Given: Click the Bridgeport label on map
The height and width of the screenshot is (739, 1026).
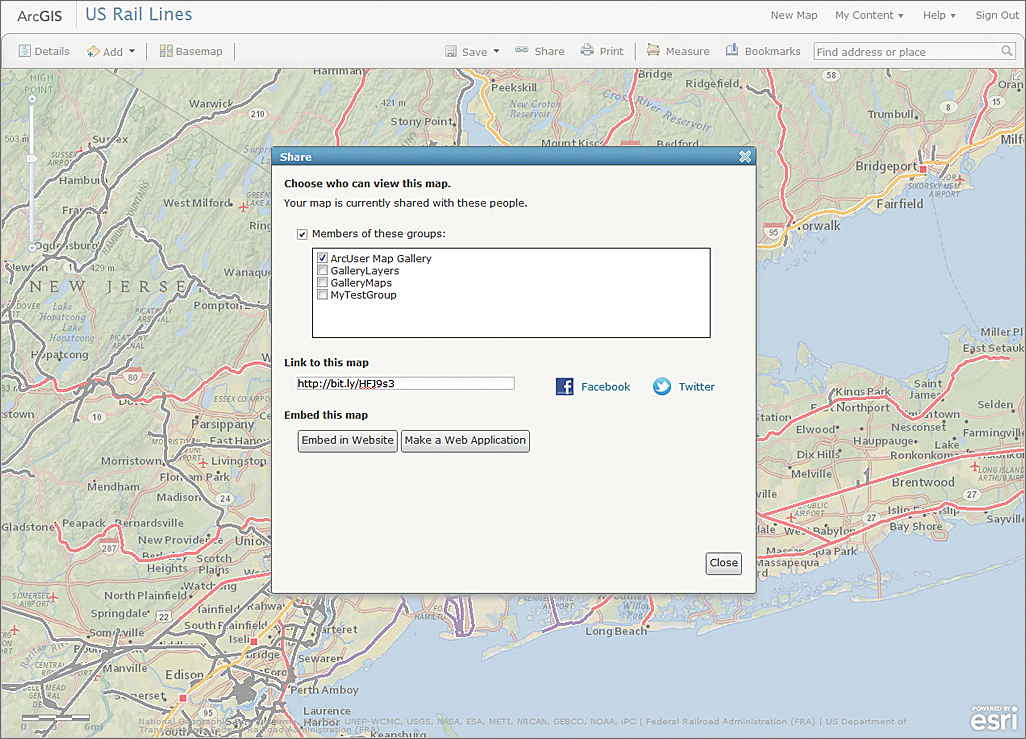Looking at the screenshot, I should 886,166.
